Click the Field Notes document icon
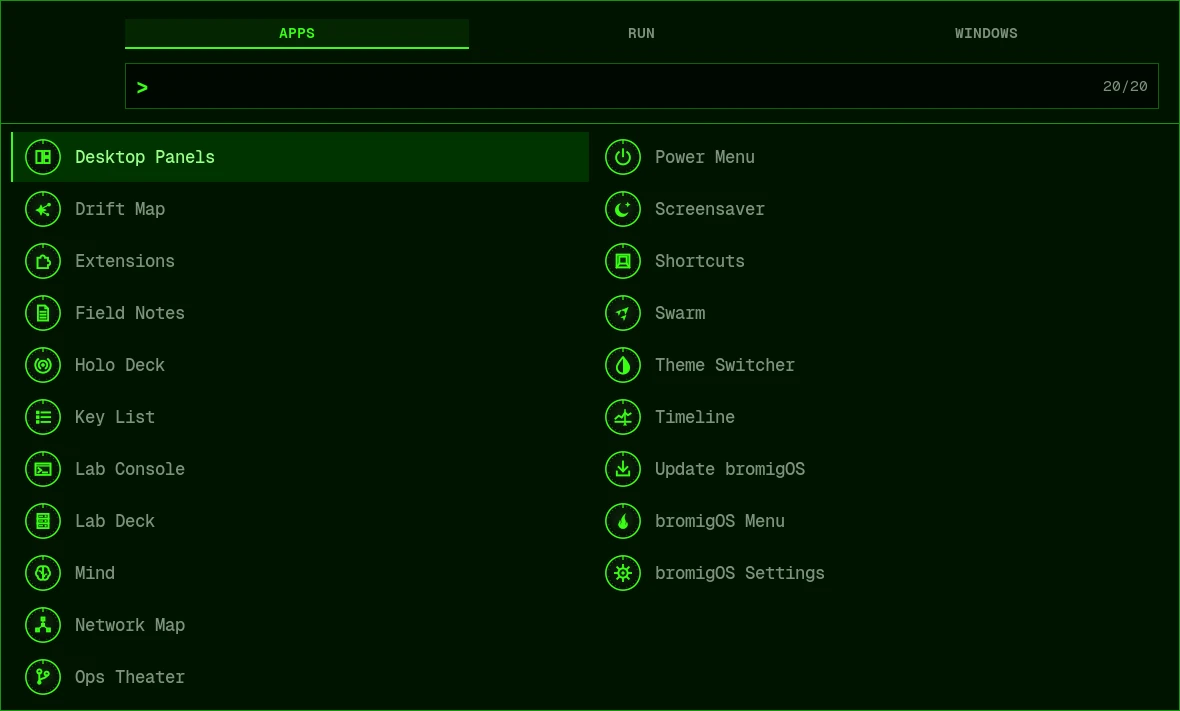1180x711 pixels. click(43, 313)
